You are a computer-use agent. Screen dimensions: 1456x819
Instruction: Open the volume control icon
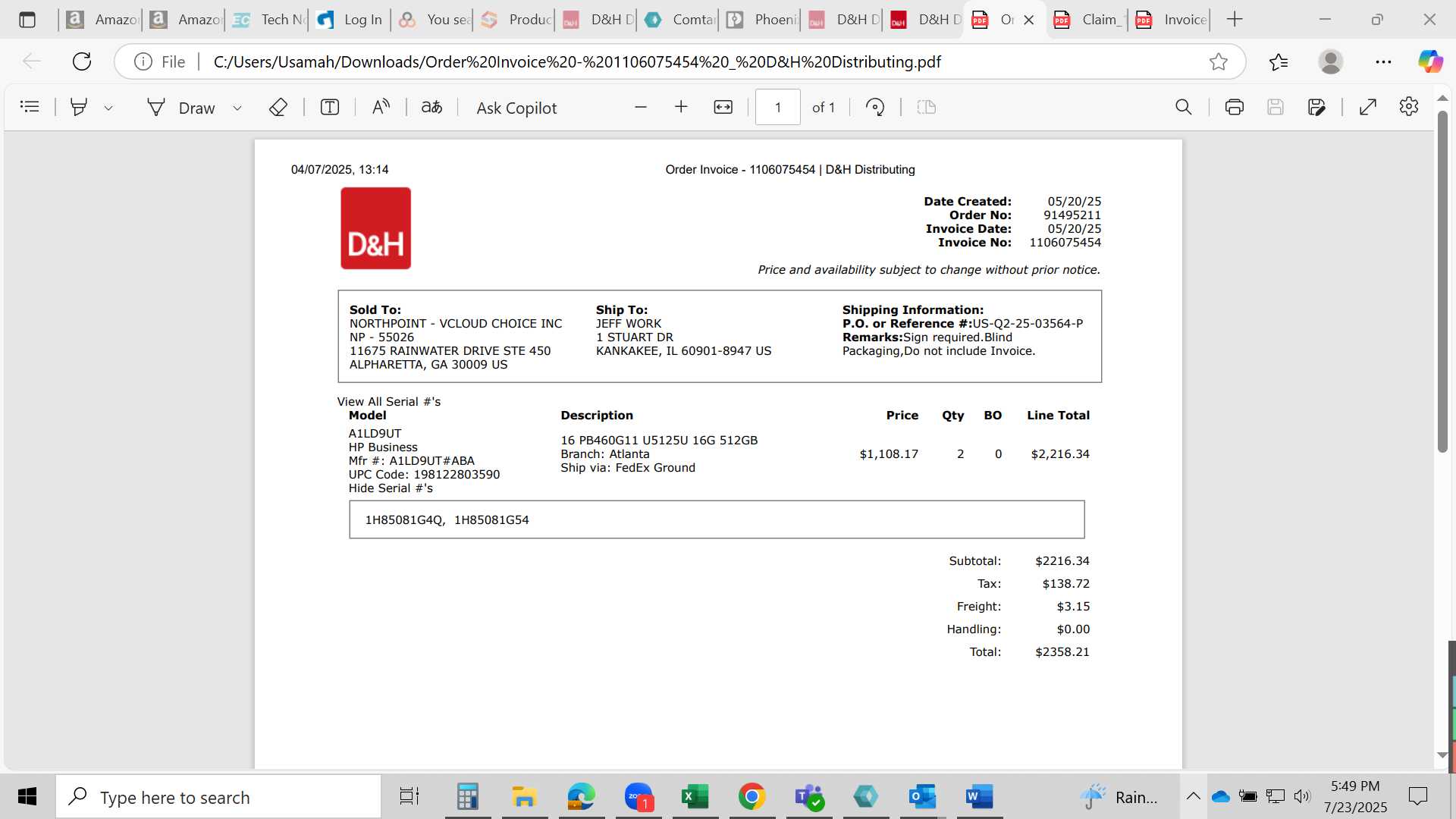(1302, 796)
